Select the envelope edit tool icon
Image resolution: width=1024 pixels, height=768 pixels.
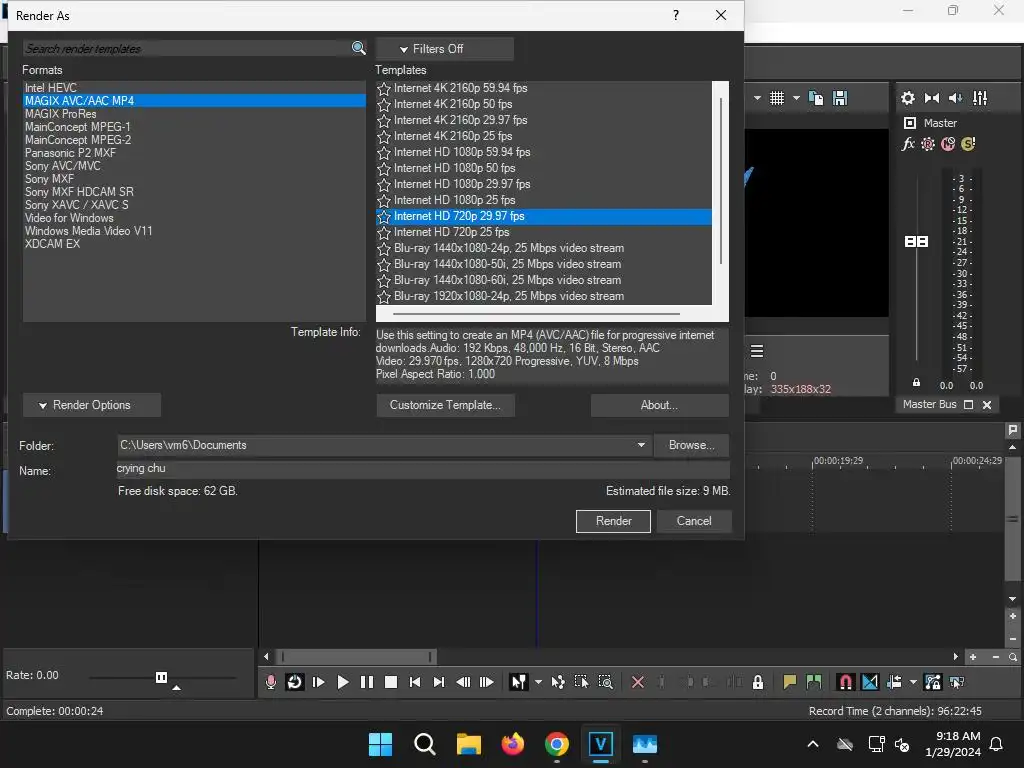558,682
